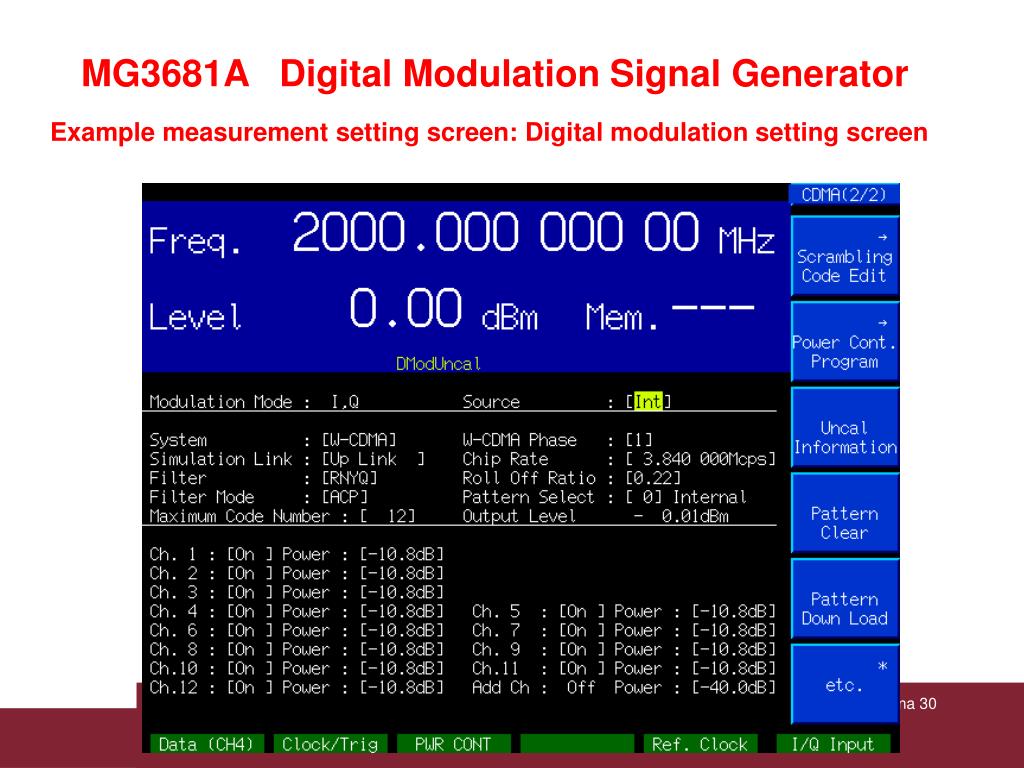1024x768 pixels.
Task: Toggle the Ch. 5 [On] state
Action: [x=582, y=611]
